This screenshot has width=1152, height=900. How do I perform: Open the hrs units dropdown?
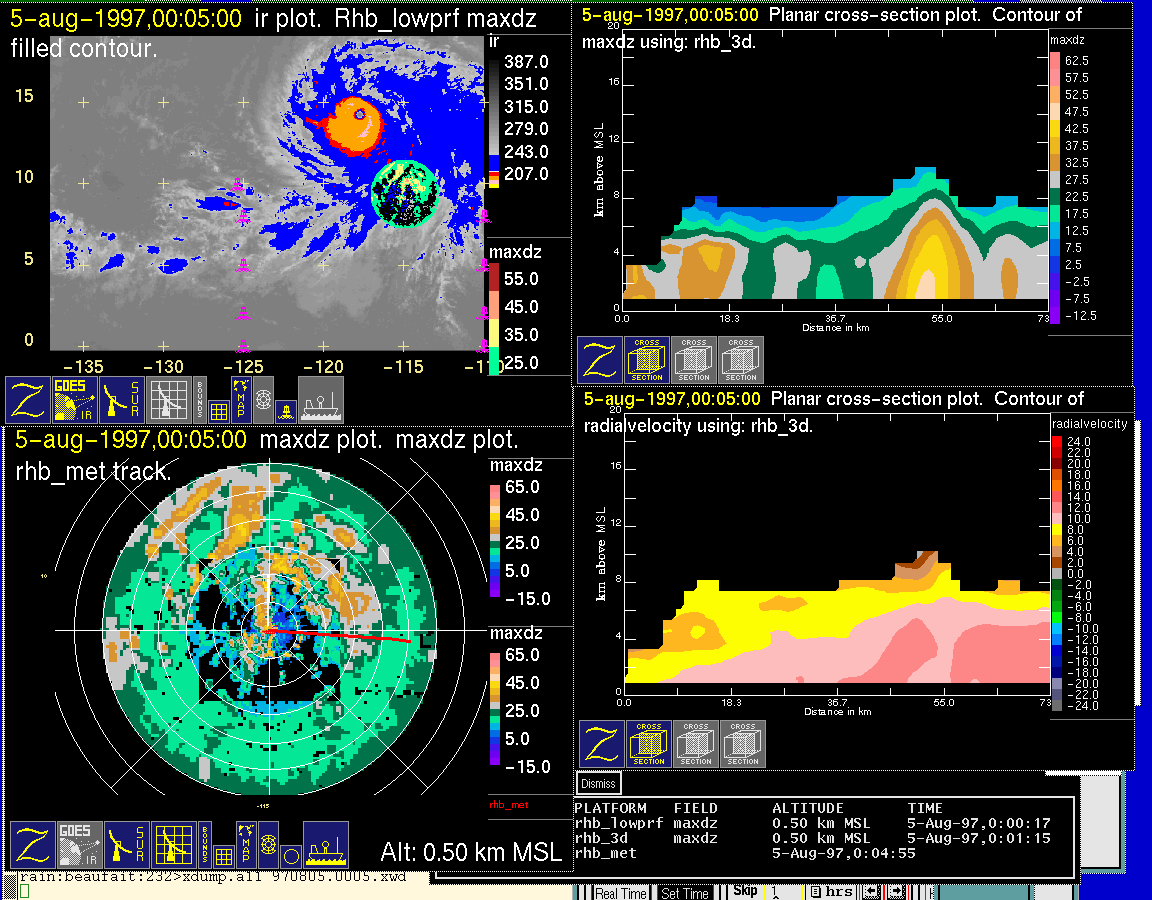pos(830,892)
